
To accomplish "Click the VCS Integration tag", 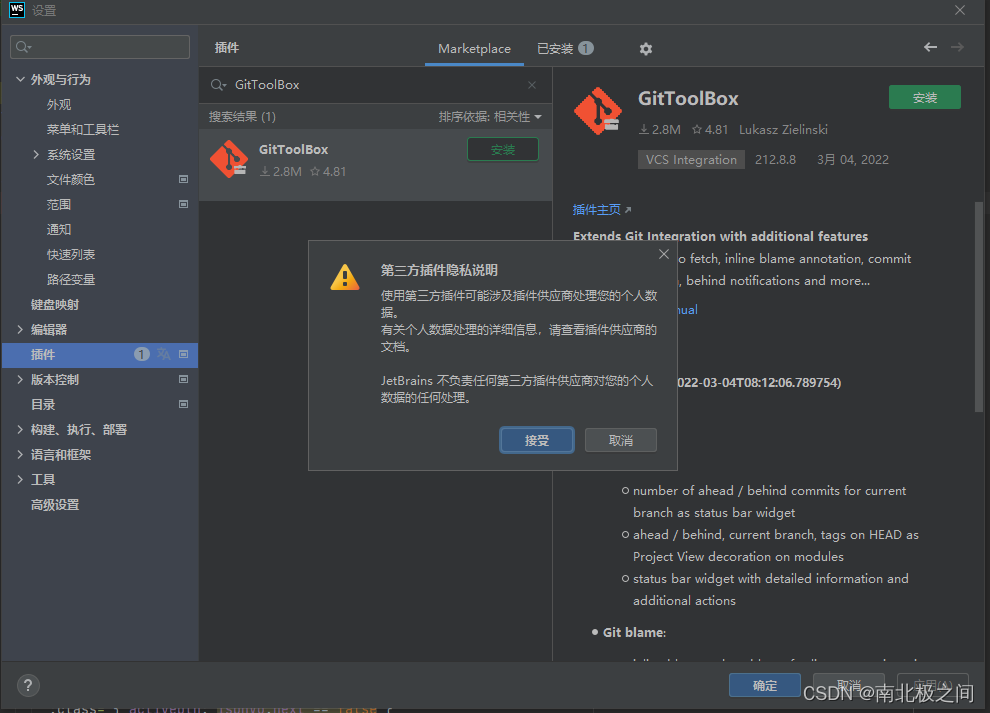I will [691, 159].
